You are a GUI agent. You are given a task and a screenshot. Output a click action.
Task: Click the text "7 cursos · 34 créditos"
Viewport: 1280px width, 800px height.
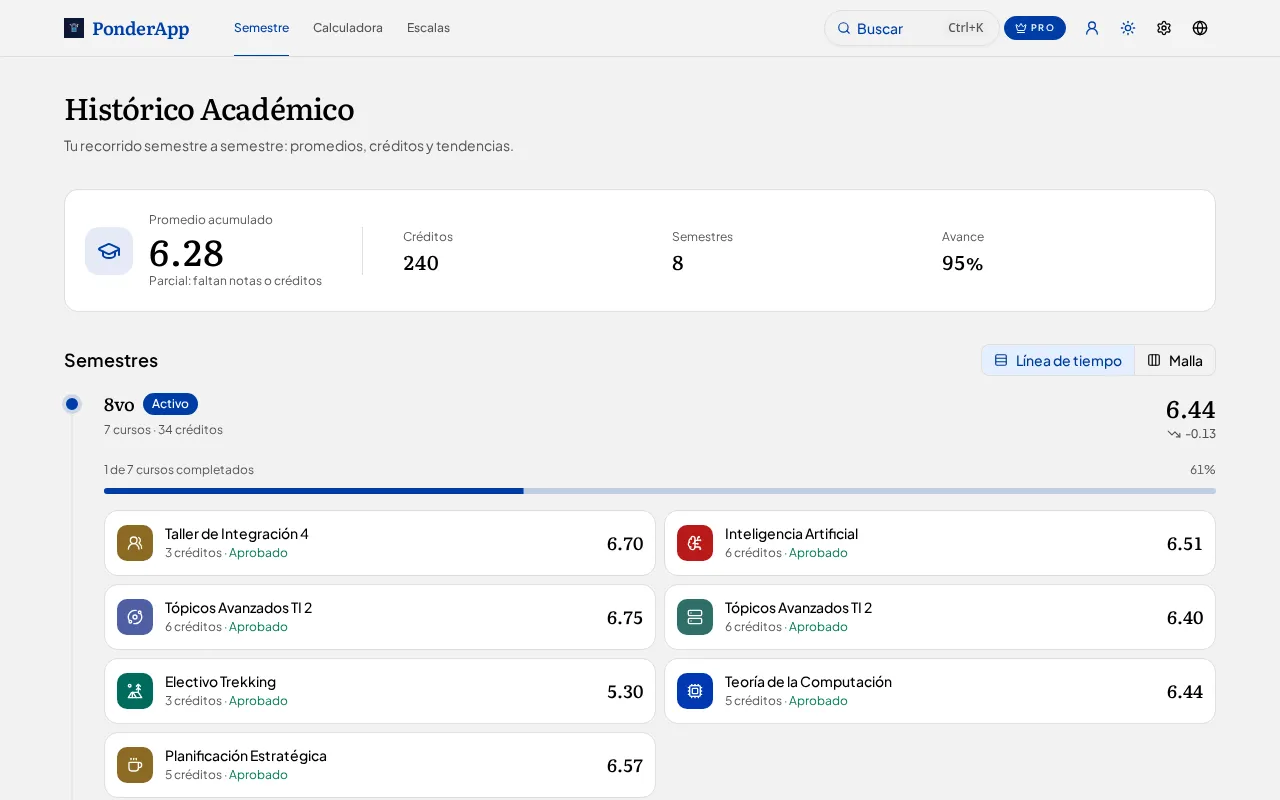click(x=163, y=430)
